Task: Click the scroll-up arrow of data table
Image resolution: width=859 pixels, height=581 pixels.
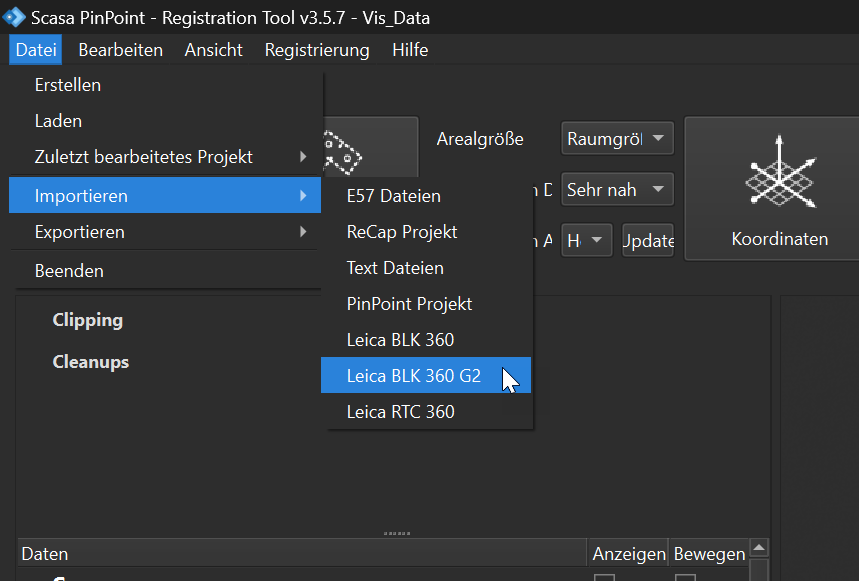Action: click(x=759, y=548)
